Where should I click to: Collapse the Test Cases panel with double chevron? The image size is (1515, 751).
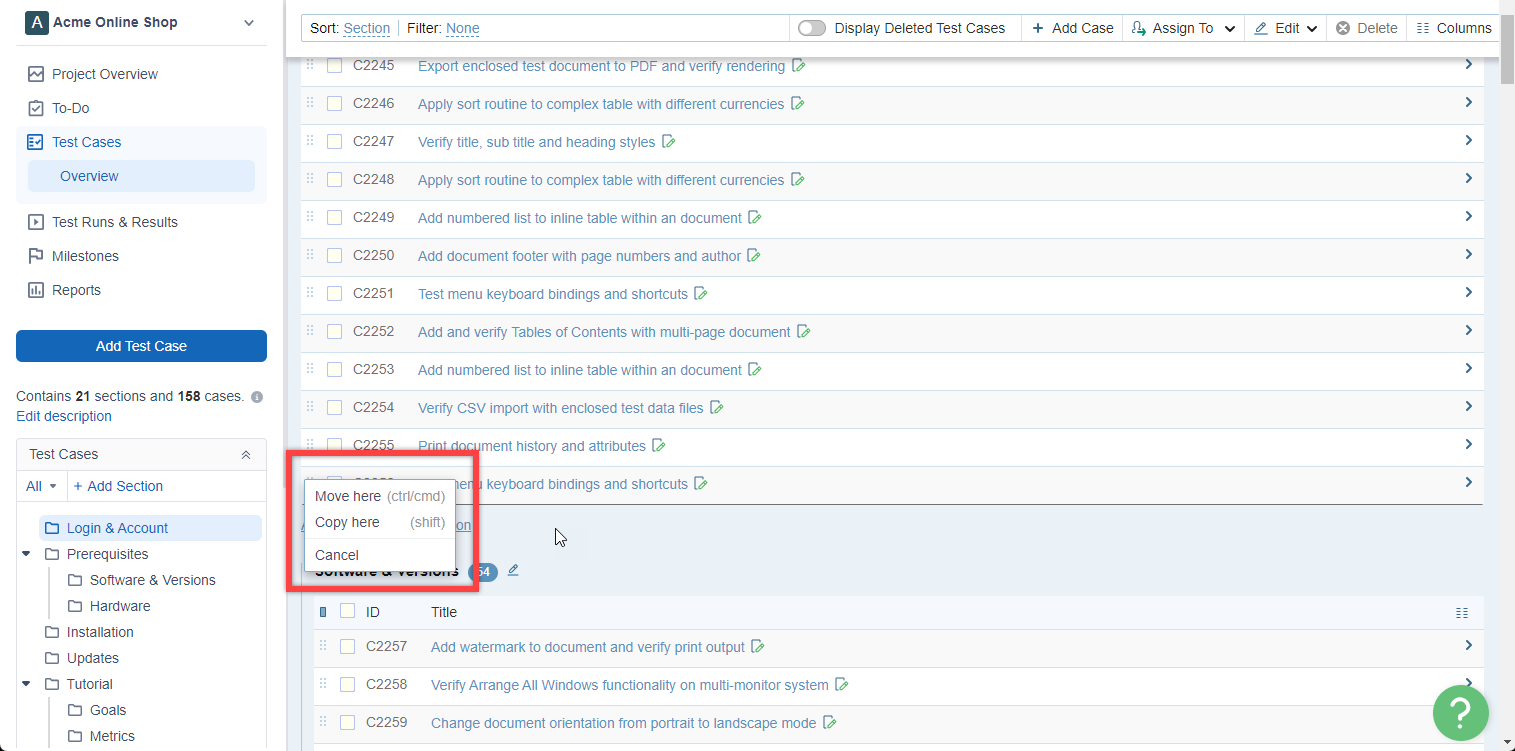[246, 455]
